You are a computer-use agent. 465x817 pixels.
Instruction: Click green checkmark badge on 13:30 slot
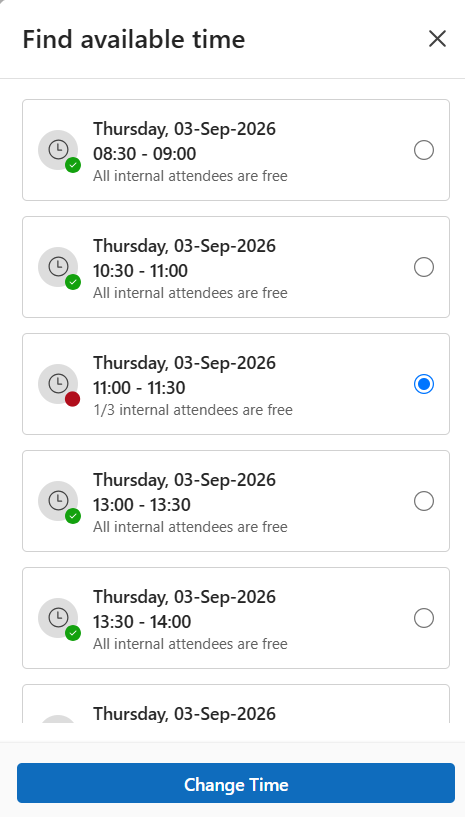tap(73, 633)
